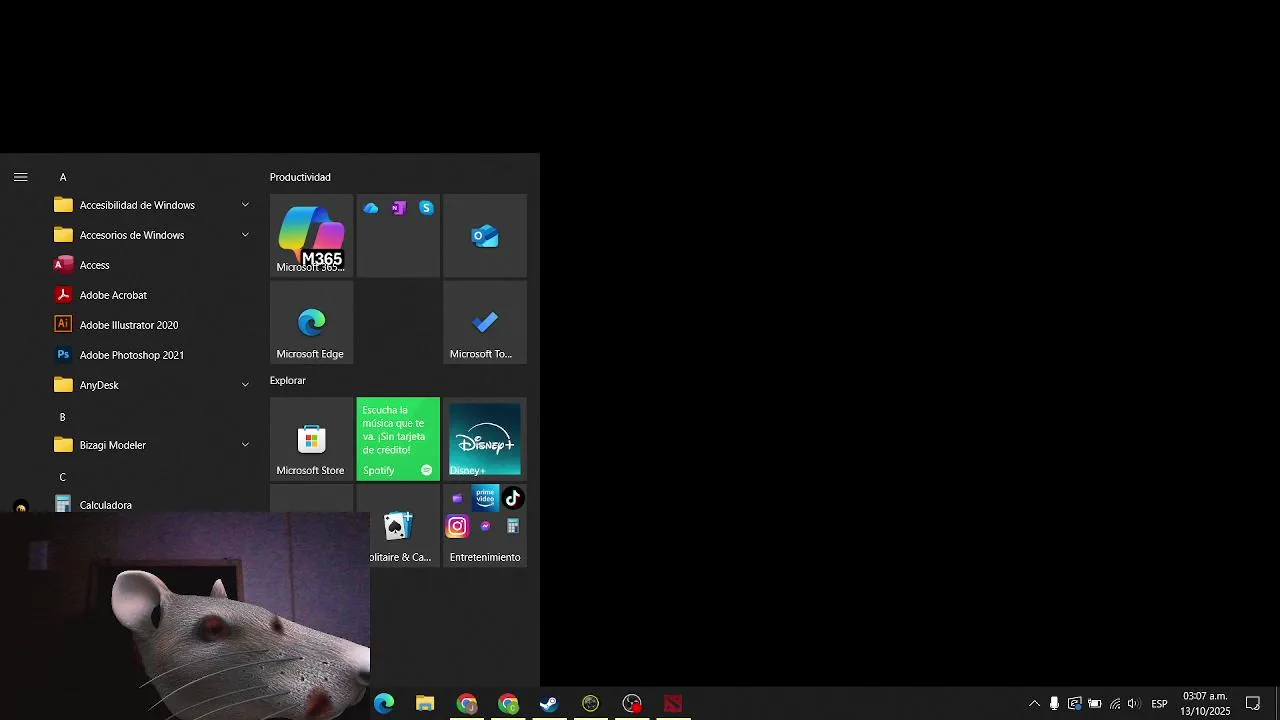
Task: Open the battery status tray icon
Action: click(x=1095, y=704)
